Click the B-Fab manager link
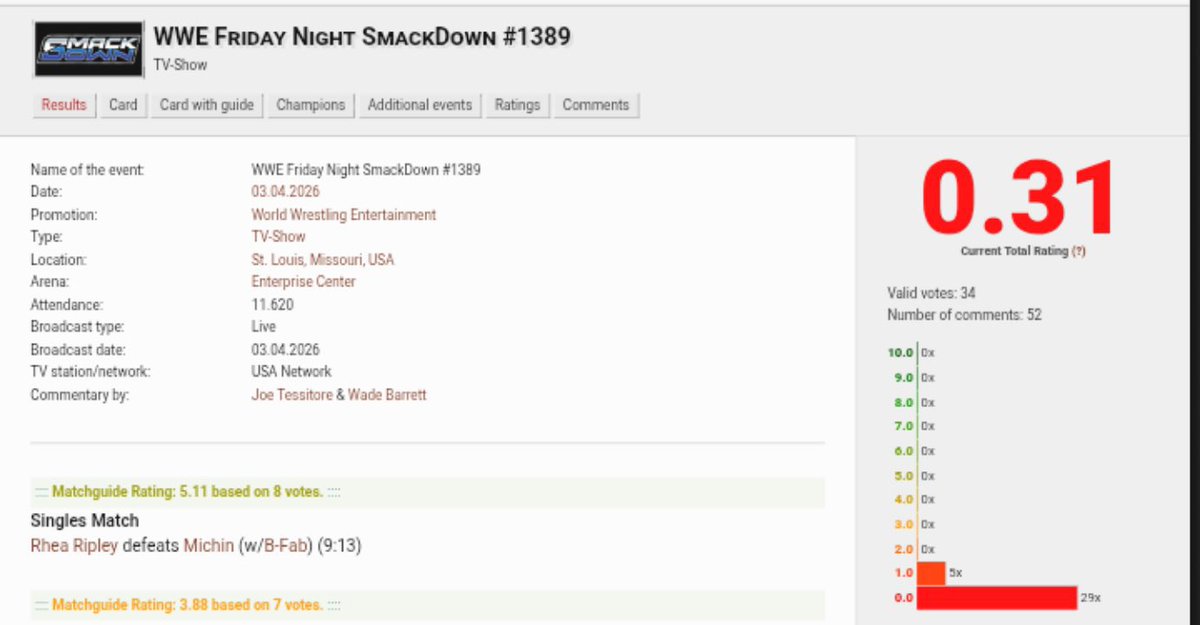 coord(285,547)
